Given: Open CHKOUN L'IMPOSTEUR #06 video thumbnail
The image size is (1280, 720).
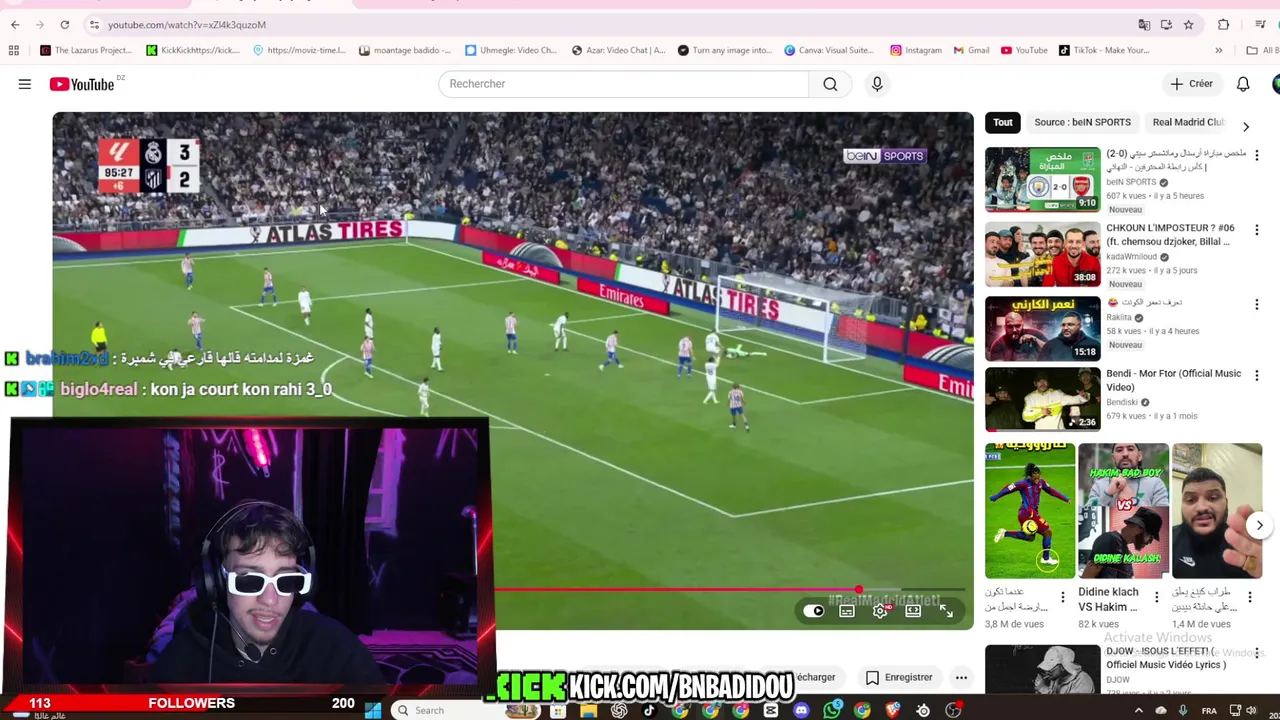Looking at the screenshot, I should point(1042,254).
